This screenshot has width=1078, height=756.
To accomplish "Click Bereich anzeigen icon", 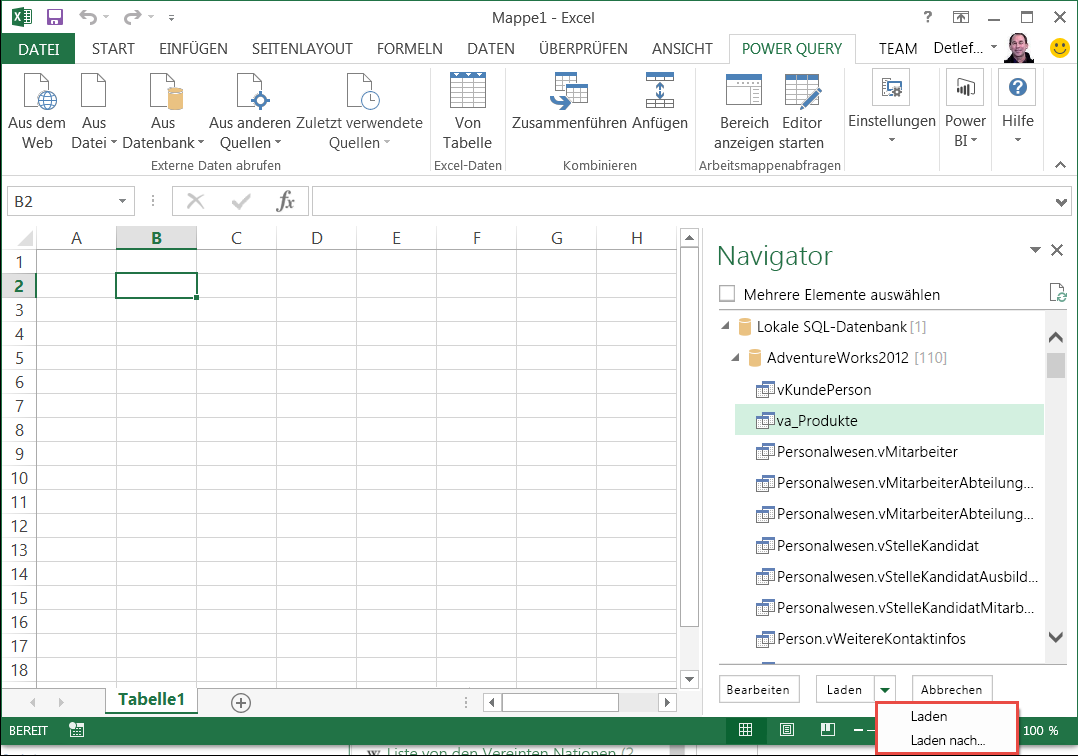I will pyautogui.click(x=744, y=90).
